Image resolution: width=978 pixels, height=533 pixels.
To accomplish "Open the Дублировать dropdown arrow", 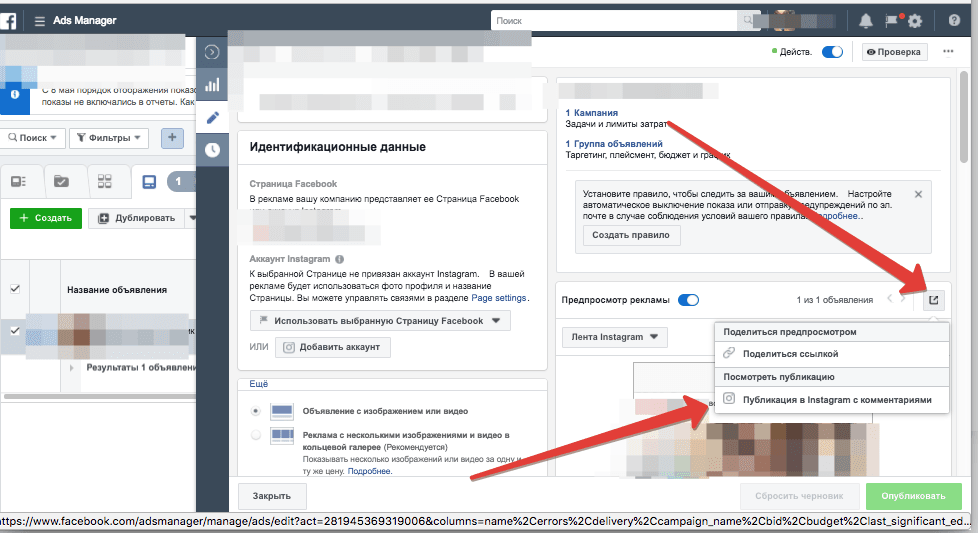I will [192, 218].
